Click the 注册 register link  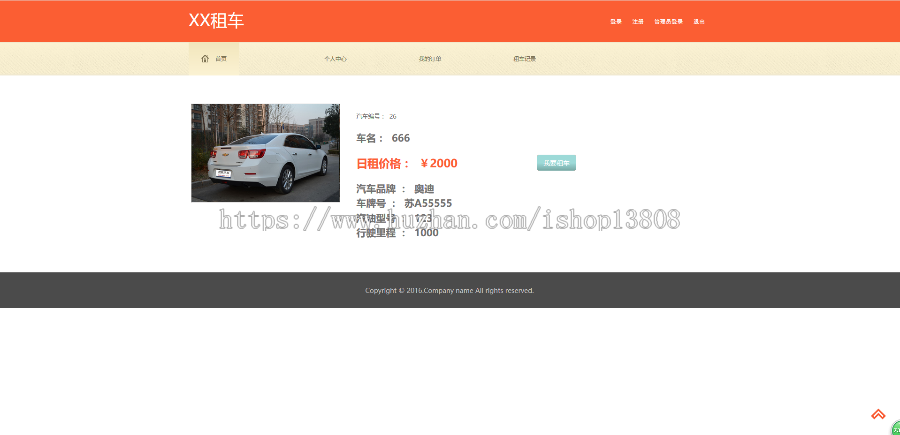(638, 22)
